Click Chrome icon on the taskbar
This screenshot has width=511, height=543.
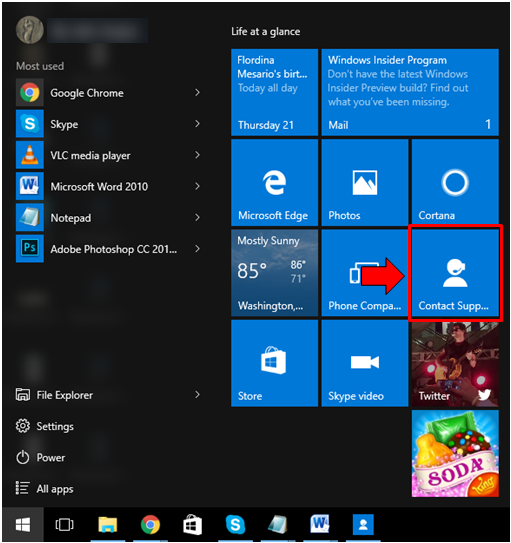[x=150, y=525]
